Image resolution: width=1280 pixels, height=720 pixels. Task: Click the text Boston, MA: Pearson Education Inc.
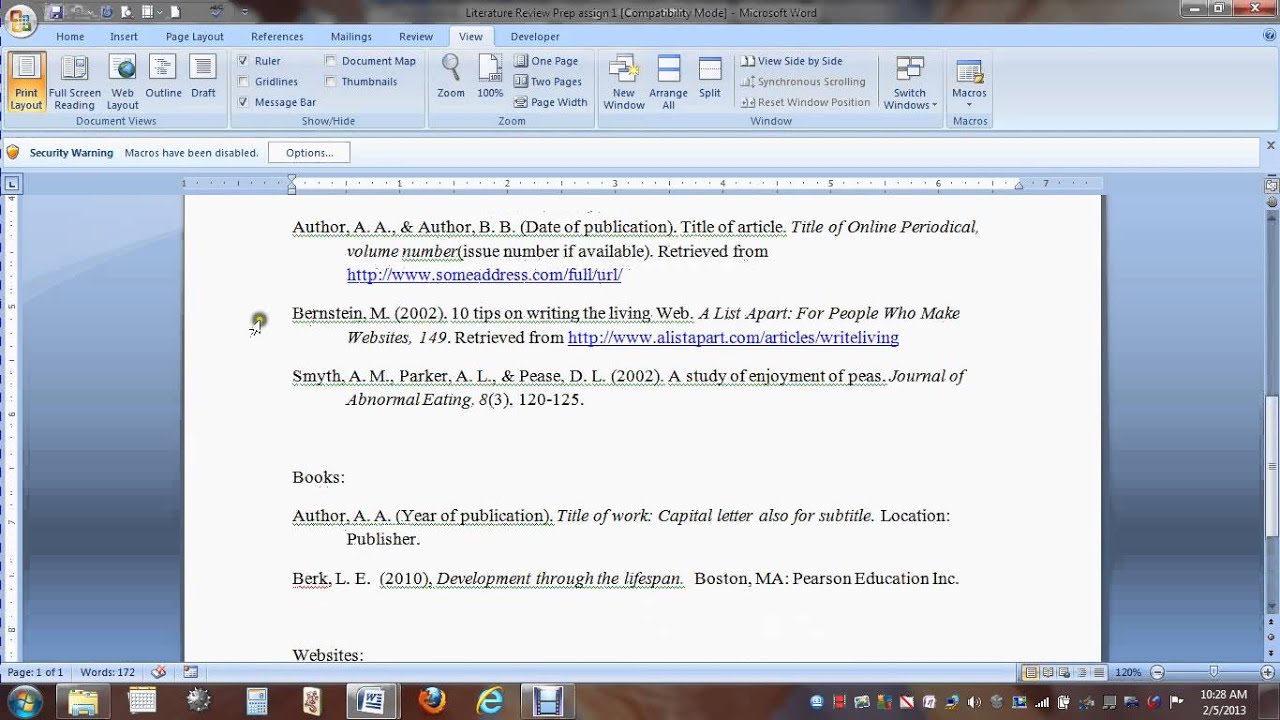[x=826, y=578]
